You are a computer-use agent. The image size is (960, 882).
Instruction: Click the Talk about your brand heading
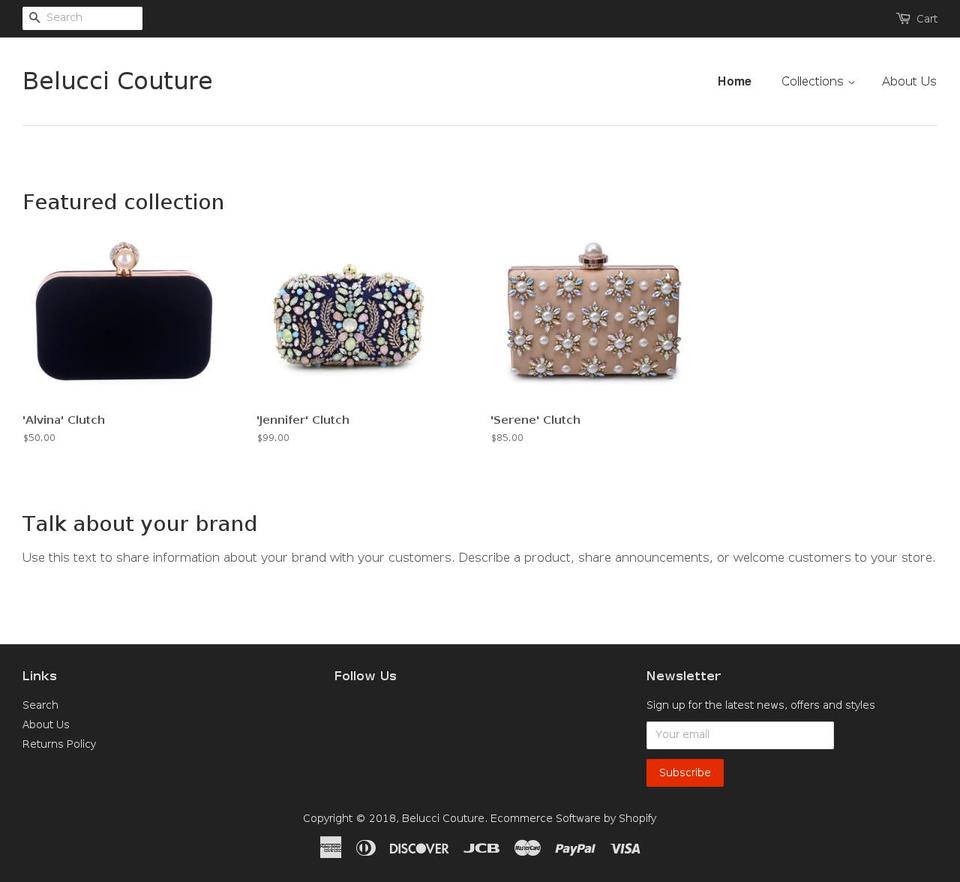(140, 524)
